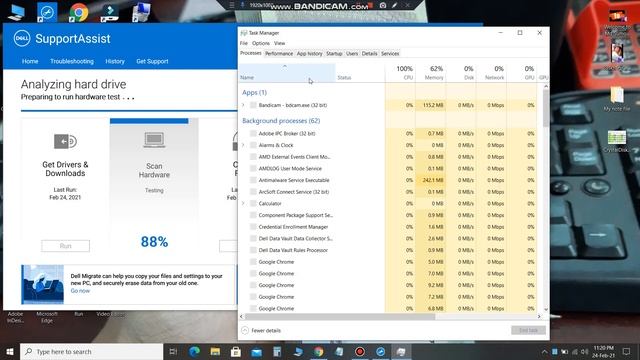The width and height of the screenshot is (640, 360).
Task: Click Task Manager vertical scrollbar
Action: pos(546,107)
